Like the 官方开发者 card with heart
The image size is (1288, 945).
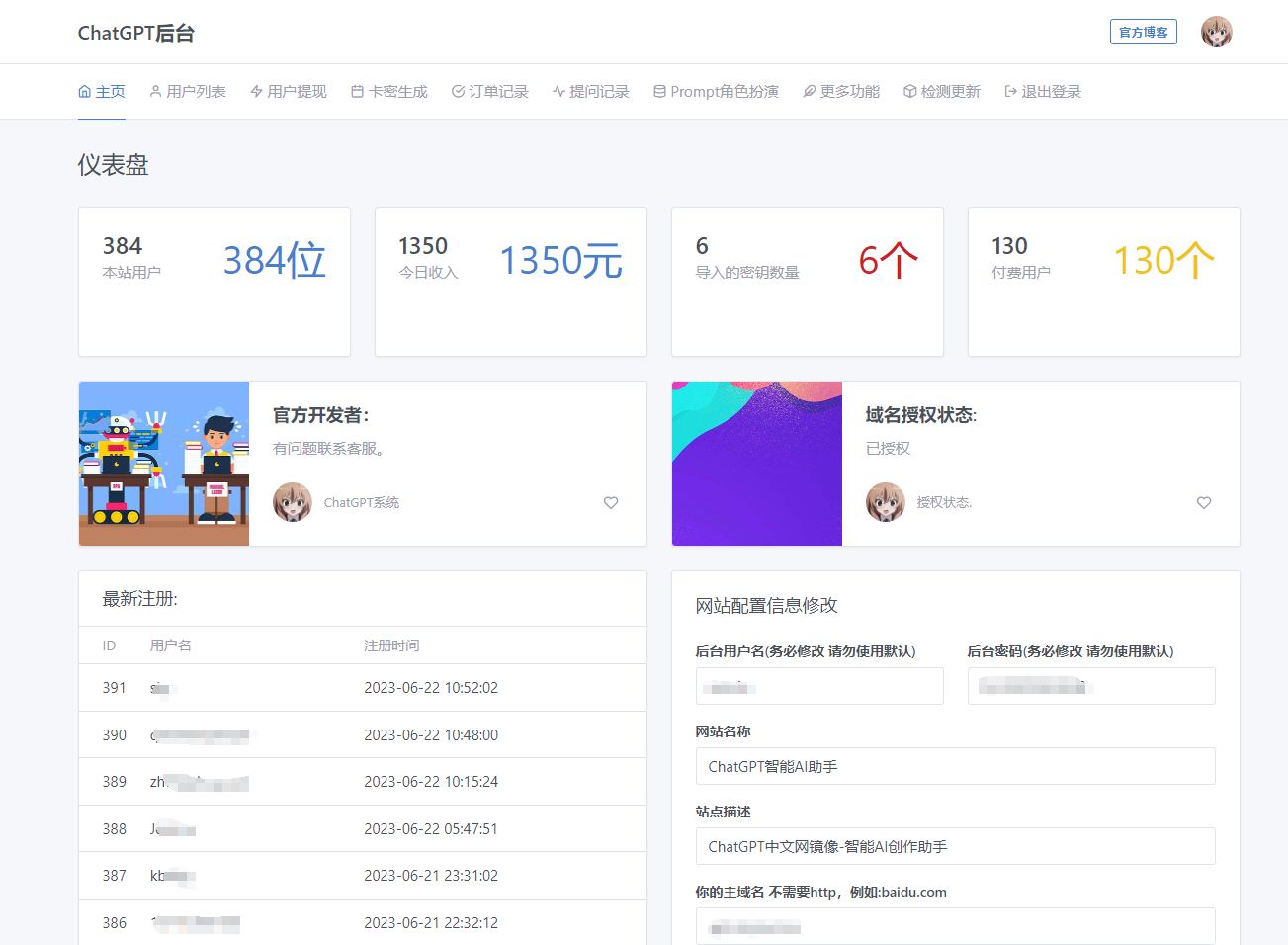[x=611, y=503]
